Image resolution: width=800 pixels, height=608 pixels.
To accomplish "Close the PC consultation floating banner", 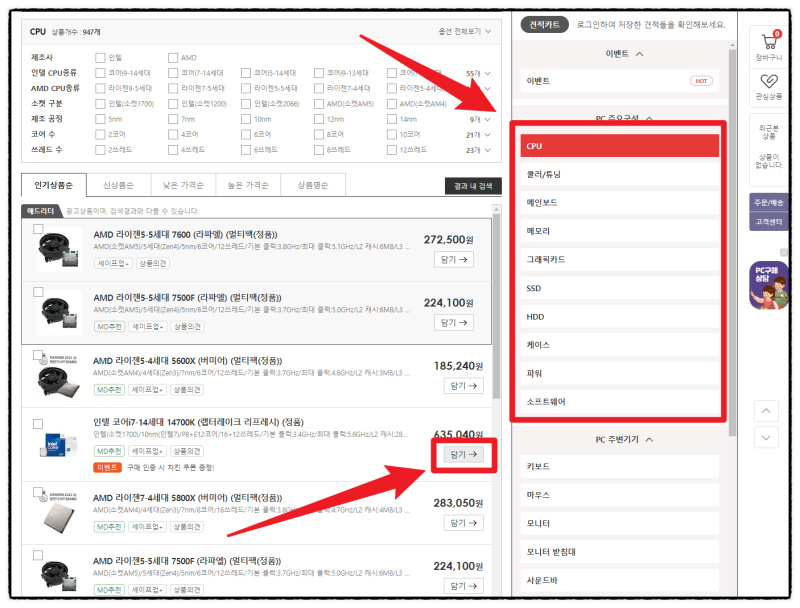I will [784, 252].
